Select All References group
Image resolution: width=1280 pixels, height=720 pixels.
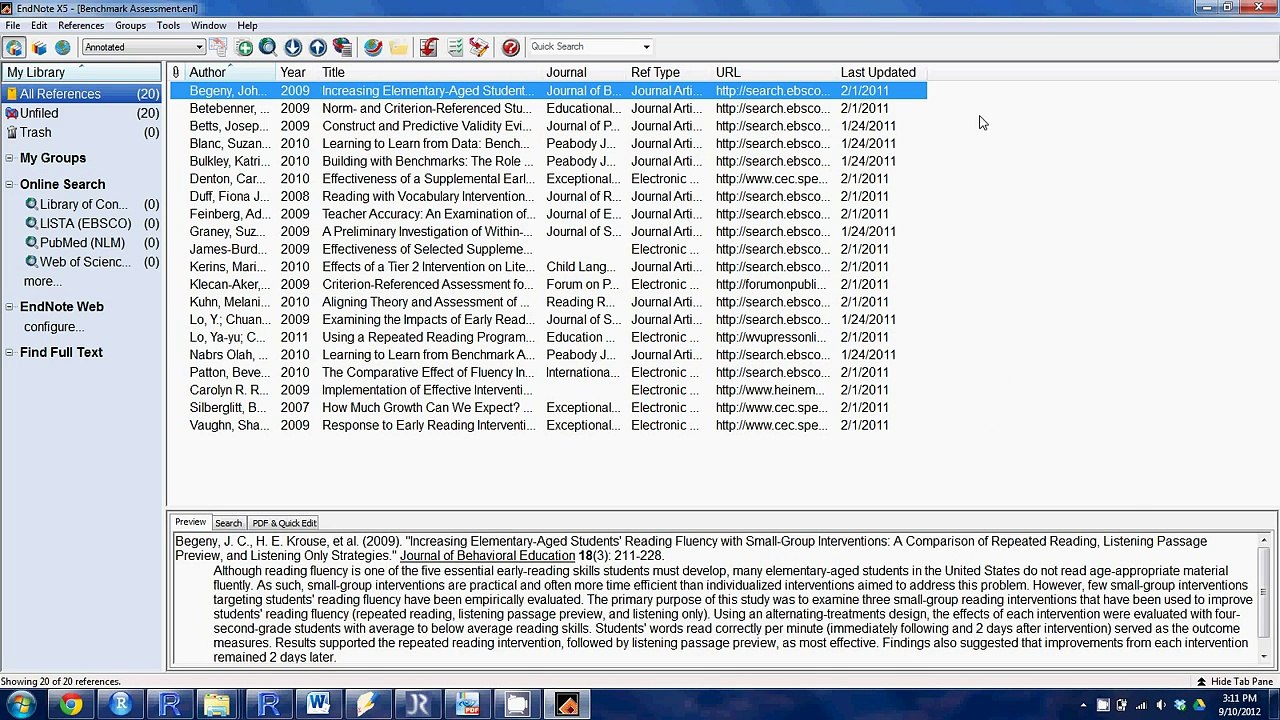pyautogui.click(x=82, y=94)
